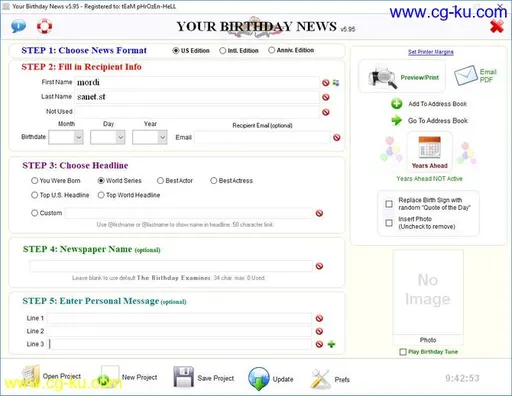The width and height of the screenshot is (512, 396).
Task: Clear the Newspaper Name with its red icon
Action: 319,266
